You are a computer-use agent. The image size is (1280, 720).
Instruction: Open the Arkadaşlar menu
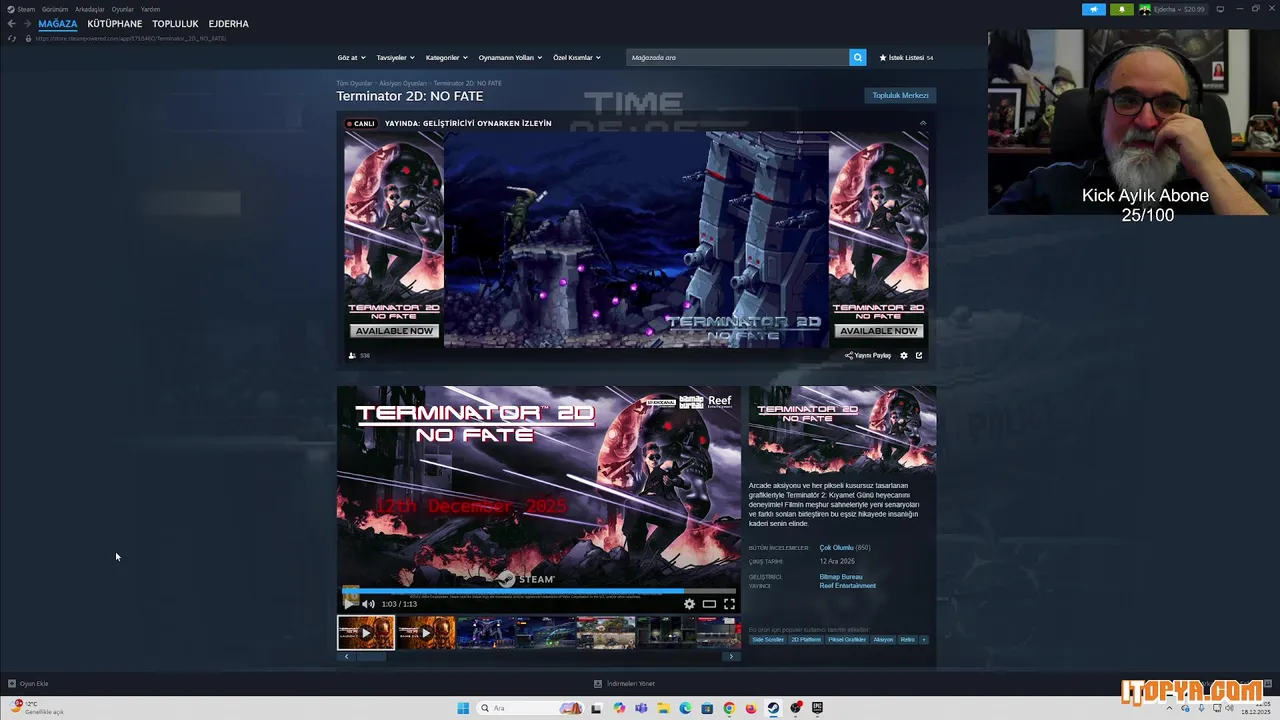[90, 9]
